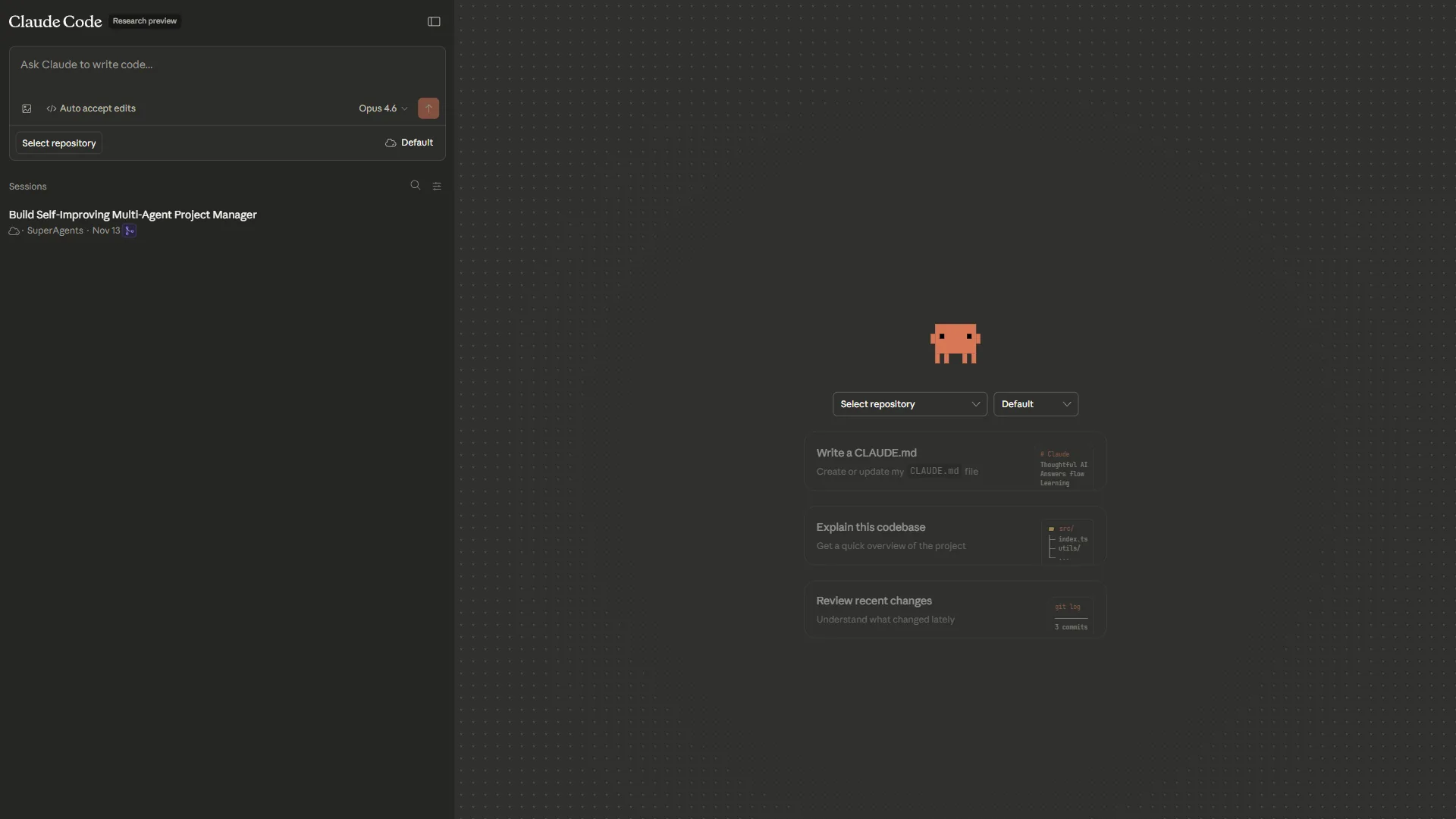Click the git log commits preview thumbnail
The height and width of the screenshot is (819, 1456).
1072,616
